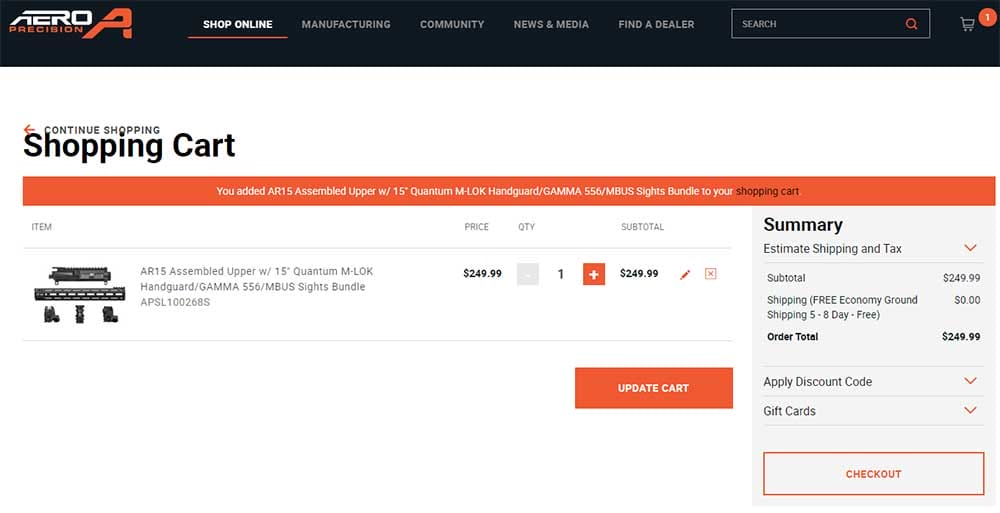Click the Aero Precision logo
This screenshot has height=513, width=1000.
[x=71, y=24]
